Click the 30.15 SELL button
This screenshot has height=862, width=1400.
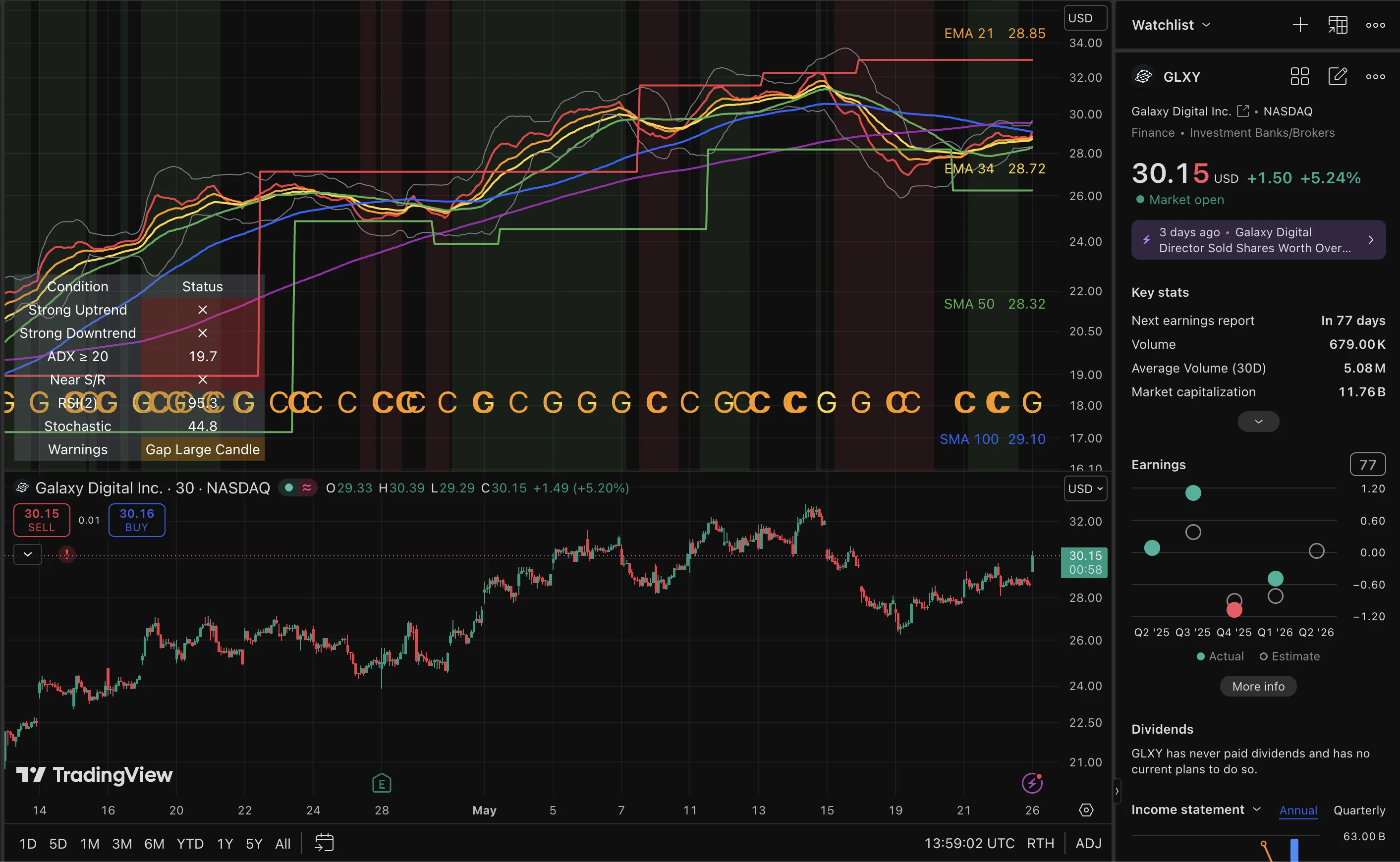tap(42, 520)
